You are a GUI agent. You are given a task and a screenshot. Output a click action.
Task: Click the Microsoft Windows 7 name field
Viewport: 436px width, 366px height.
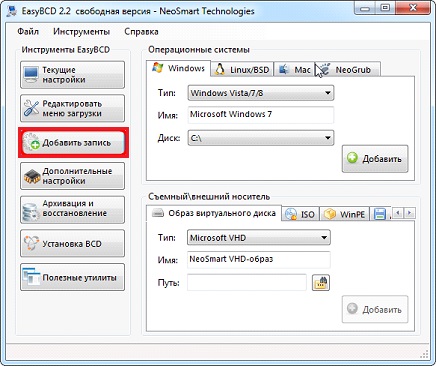point(261,115)
